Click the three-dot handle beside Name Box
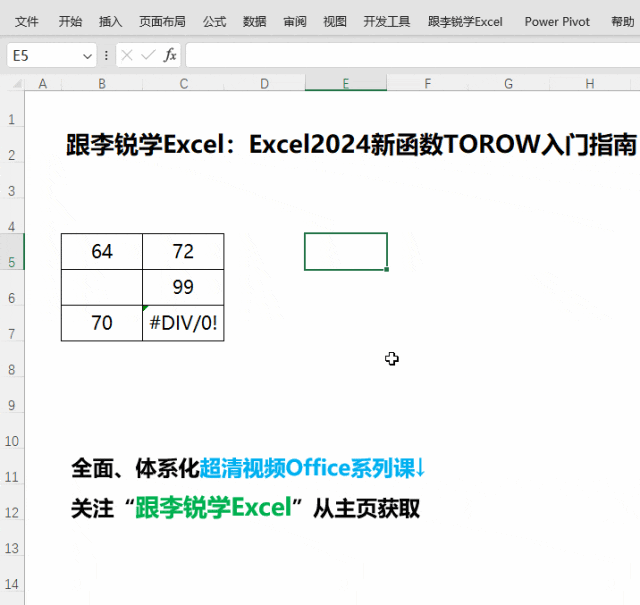Viewport: 640px width, 605px height. (x=106, y=55)
